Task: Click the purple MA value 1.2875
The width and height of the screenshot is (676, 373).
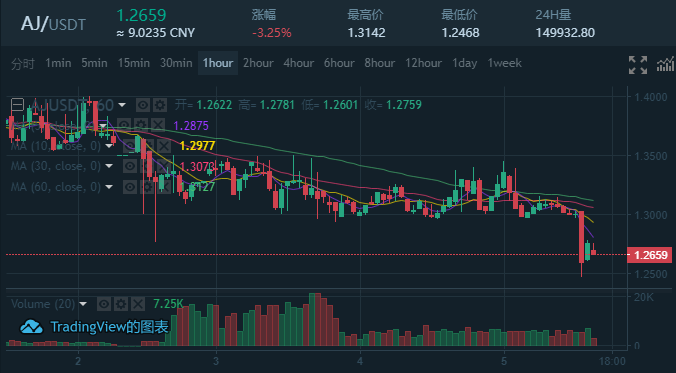Action: coord(191,125)
